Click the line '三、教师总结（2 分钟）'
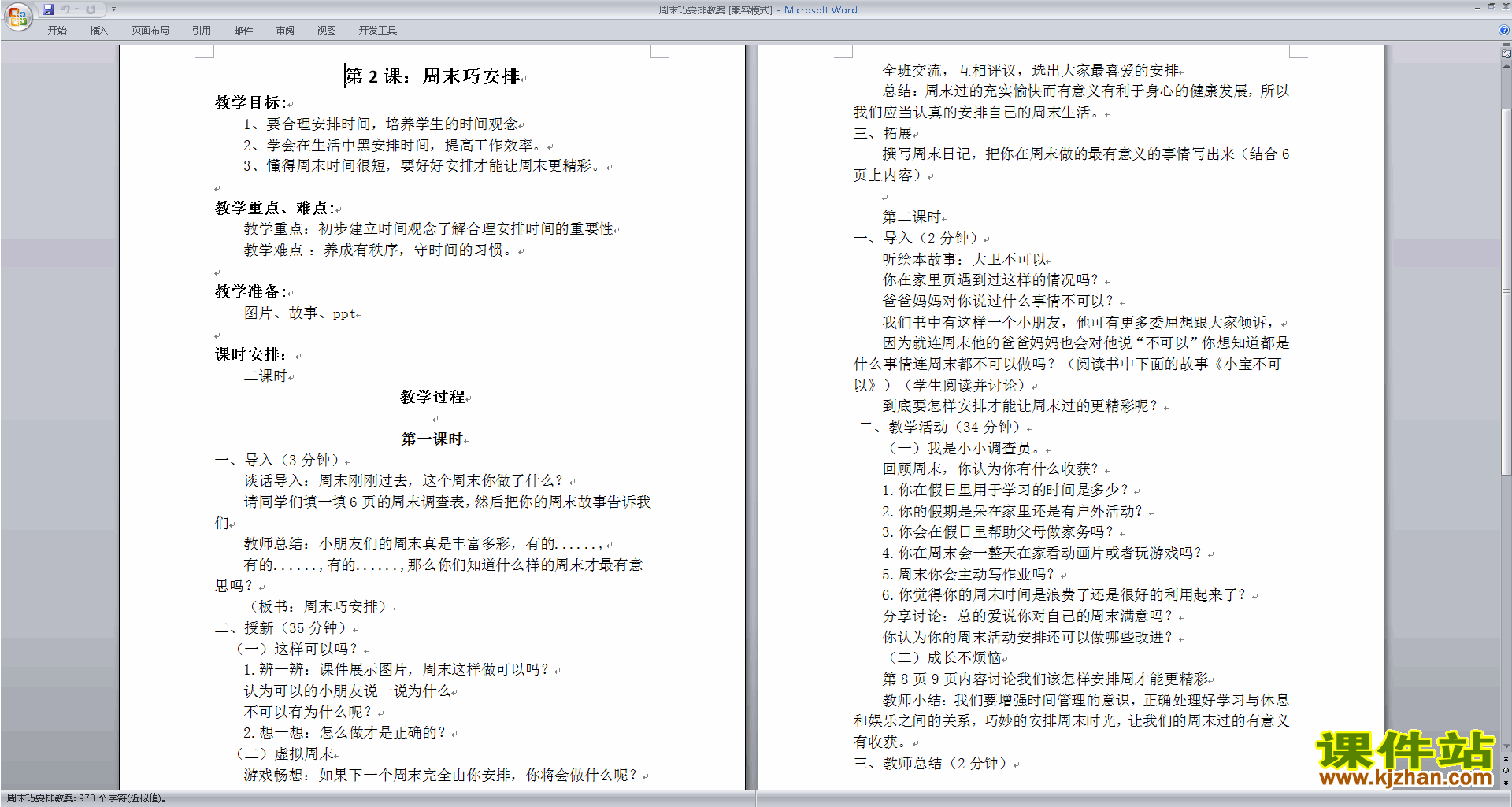This screenshot has height=807, width=1512. 932,763
